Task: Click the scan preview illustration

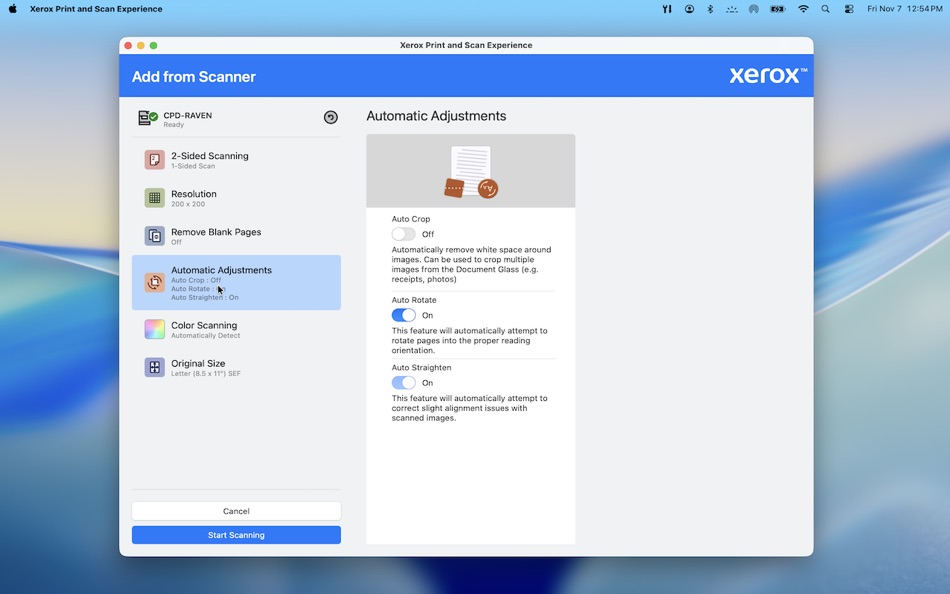Action: [x=470, y=170]
